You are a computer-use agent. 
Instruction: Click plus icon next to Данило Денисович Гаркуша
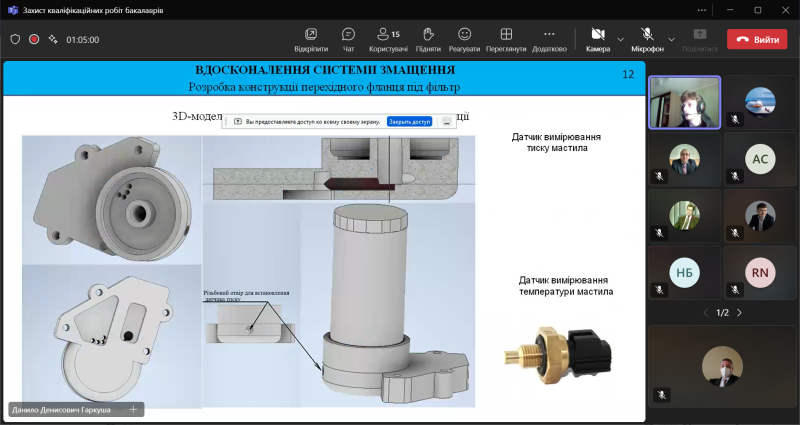point(133,409)
